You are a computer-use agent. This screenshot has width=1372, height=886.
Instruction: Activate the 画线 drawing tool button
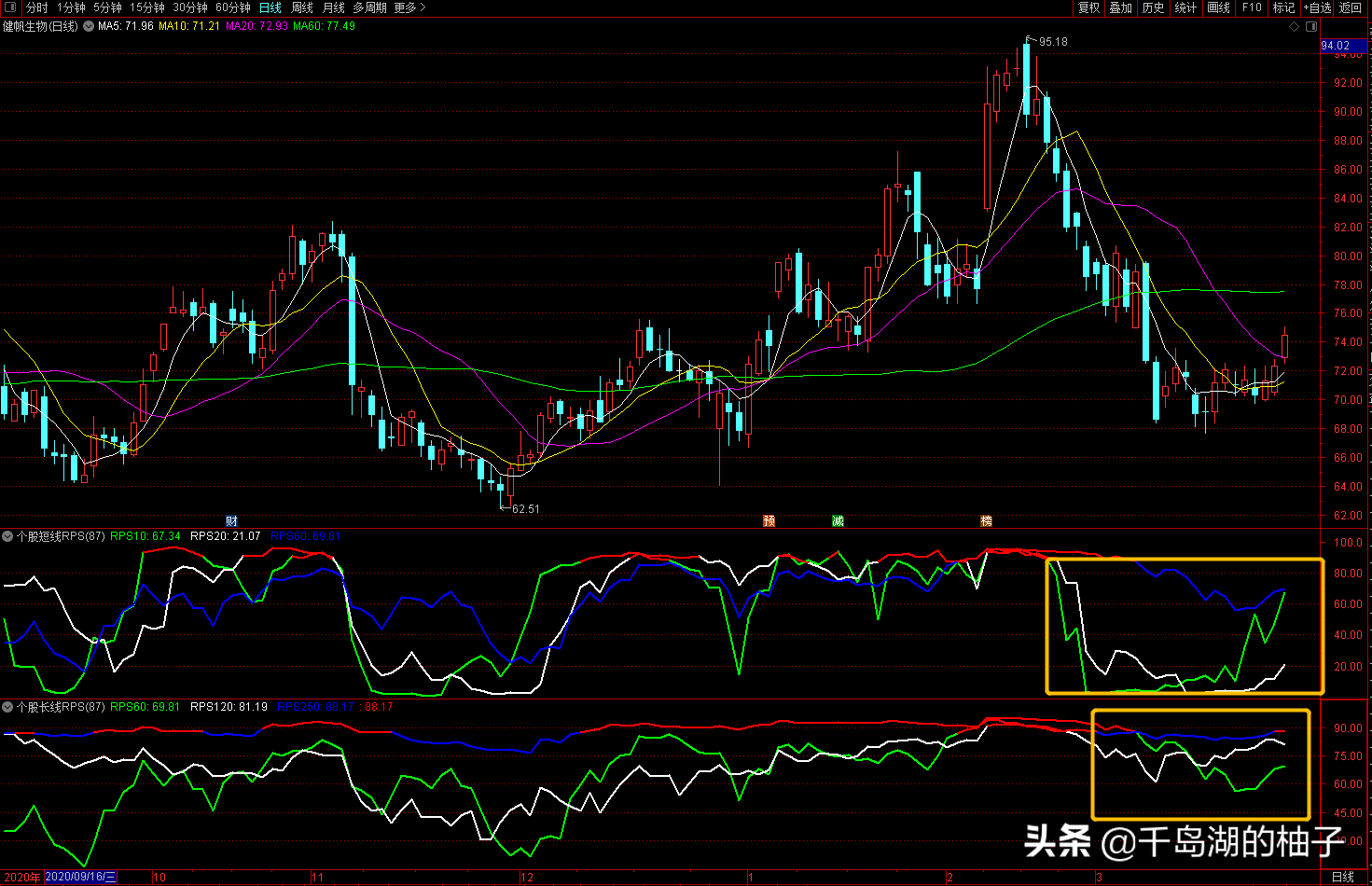tap(1218, 7)
